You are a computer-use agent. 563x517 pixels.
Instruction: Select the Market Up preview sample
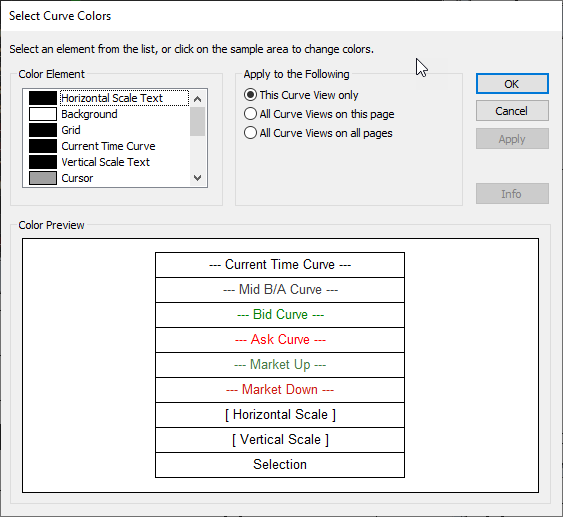pyautogui.click(x=280, y=365)
